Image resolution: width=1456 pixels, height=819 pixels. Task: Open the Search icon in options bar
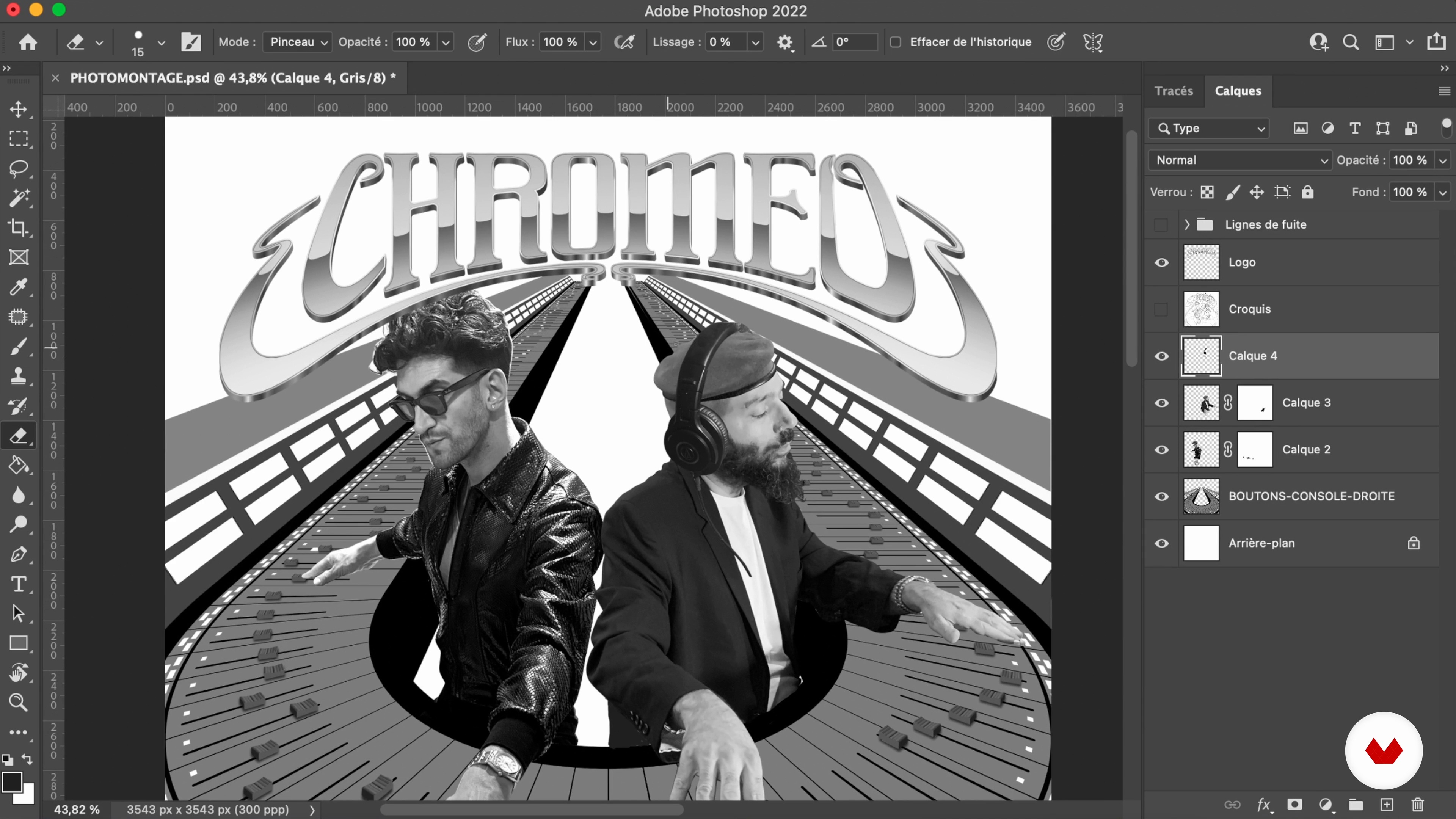tap(1351, 42)
